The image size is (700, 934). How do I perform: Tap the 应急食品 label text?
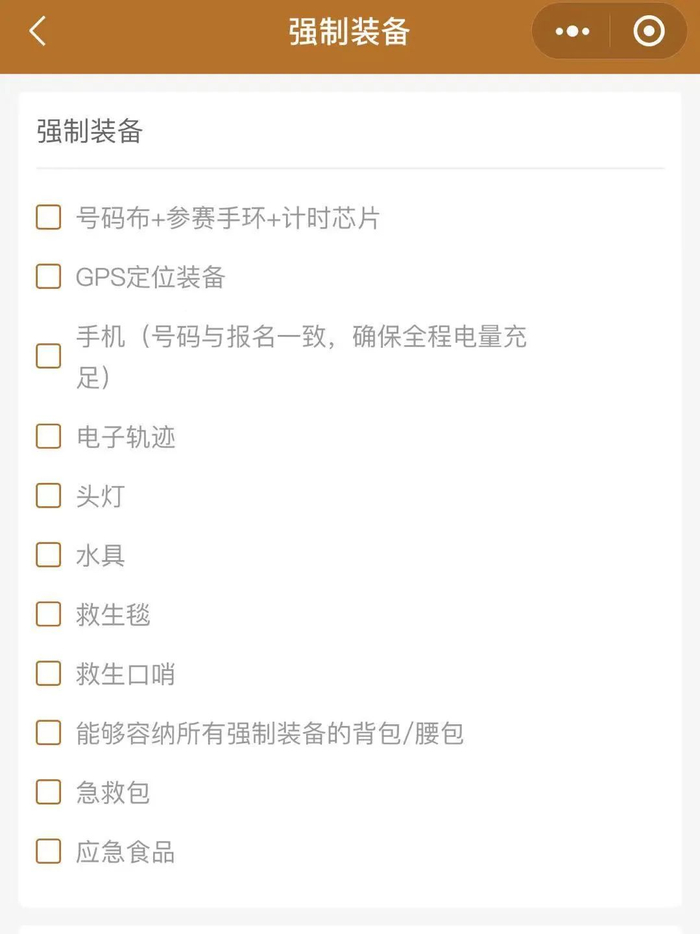point(126,852)
